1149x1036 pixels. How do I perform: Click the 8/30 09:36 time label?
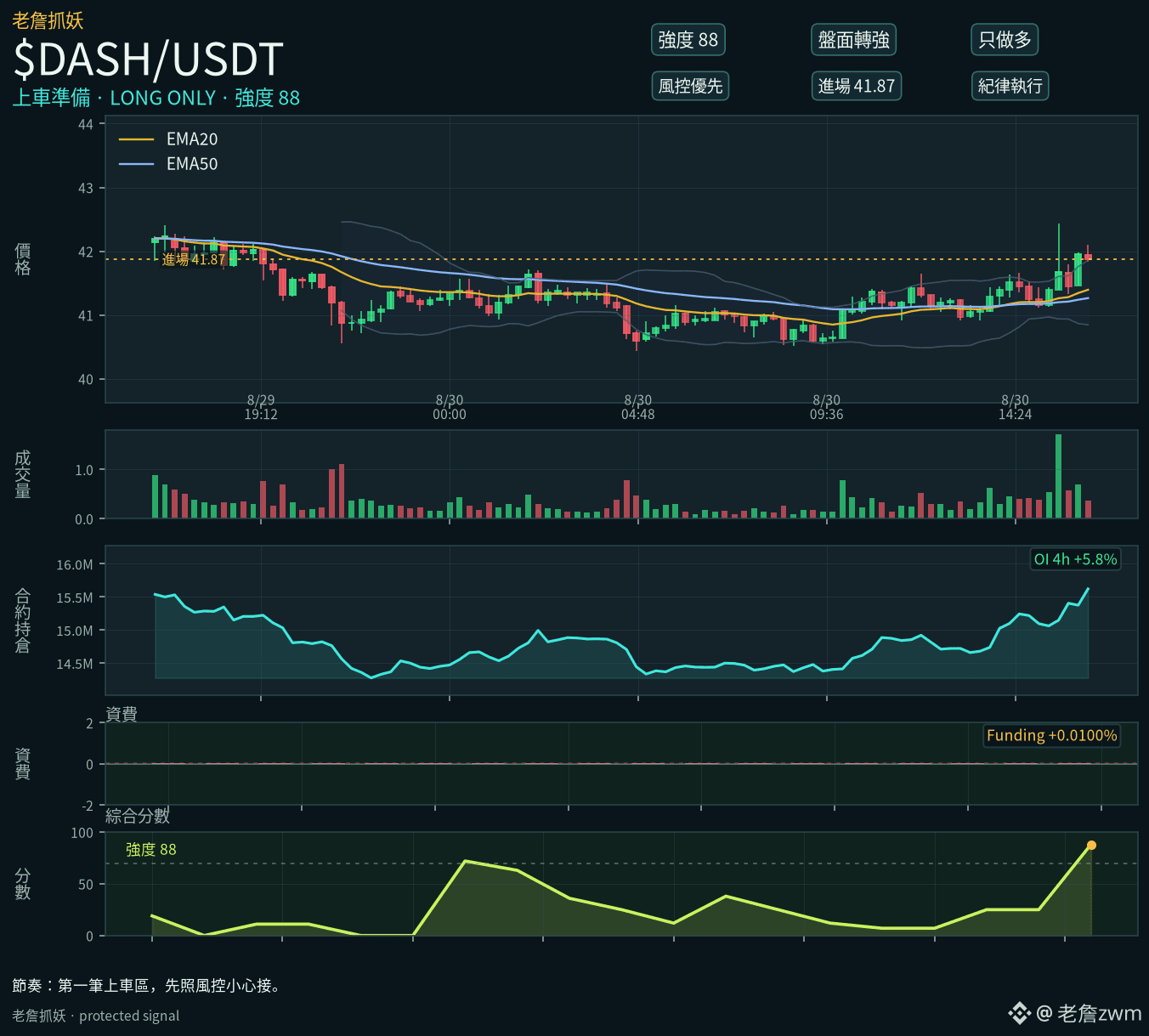coord(827,407)
